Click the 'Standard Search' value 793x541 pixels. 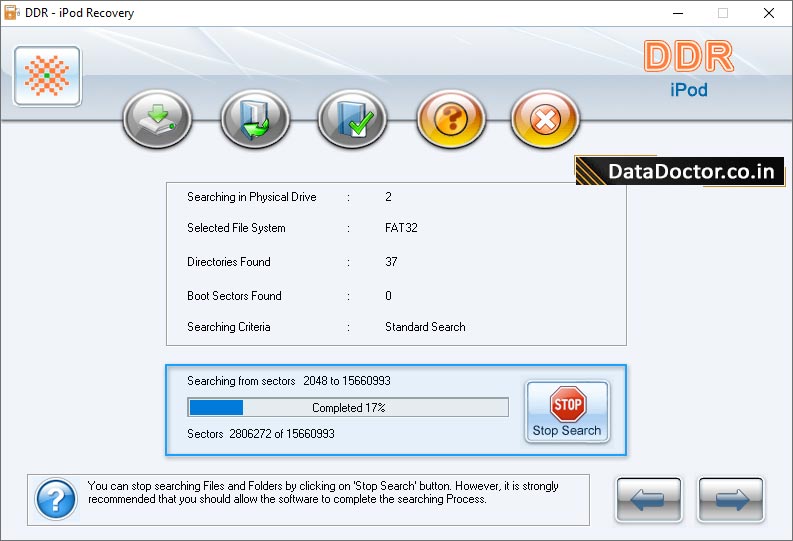425,327
